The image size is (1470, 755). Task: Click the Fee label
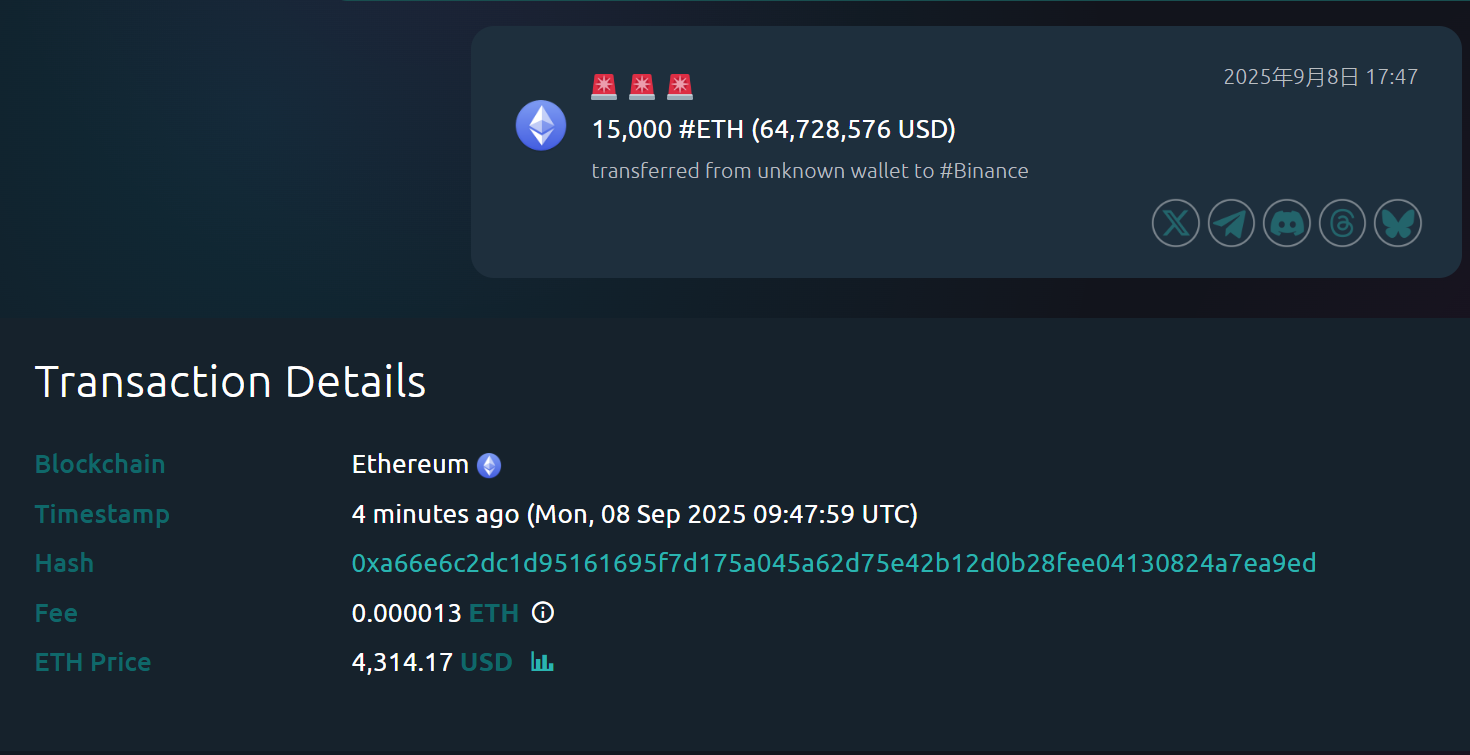tap(55, 612)
